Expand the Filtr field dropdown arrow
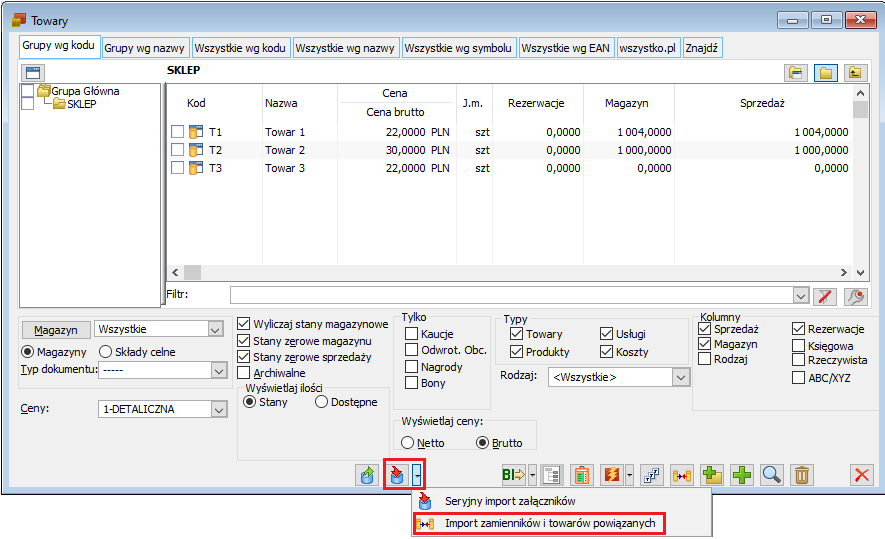This screenshot has height=539, width=885. pos(800,295)
